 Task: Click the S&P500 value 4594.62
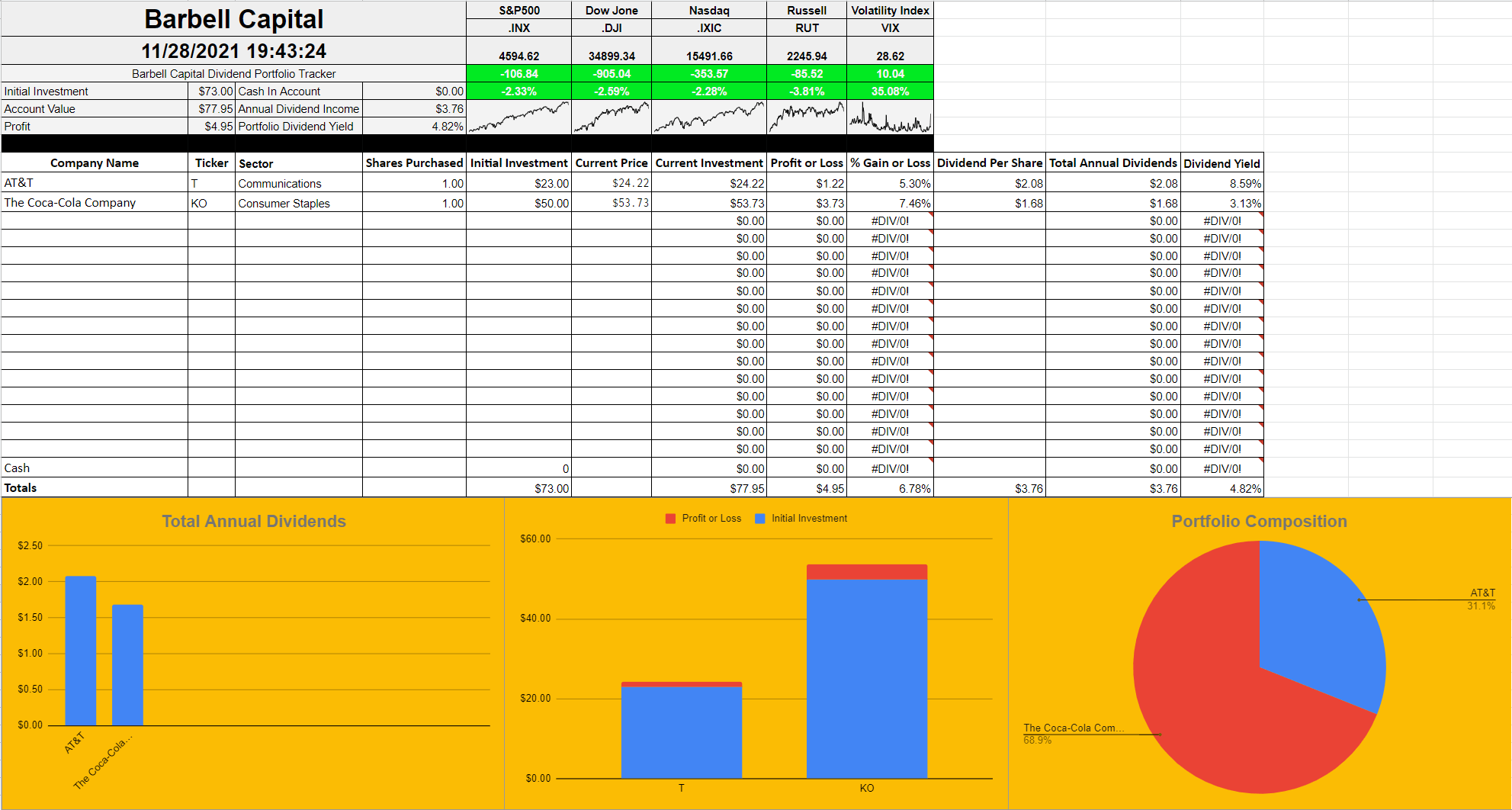click(x=519, y=56)
